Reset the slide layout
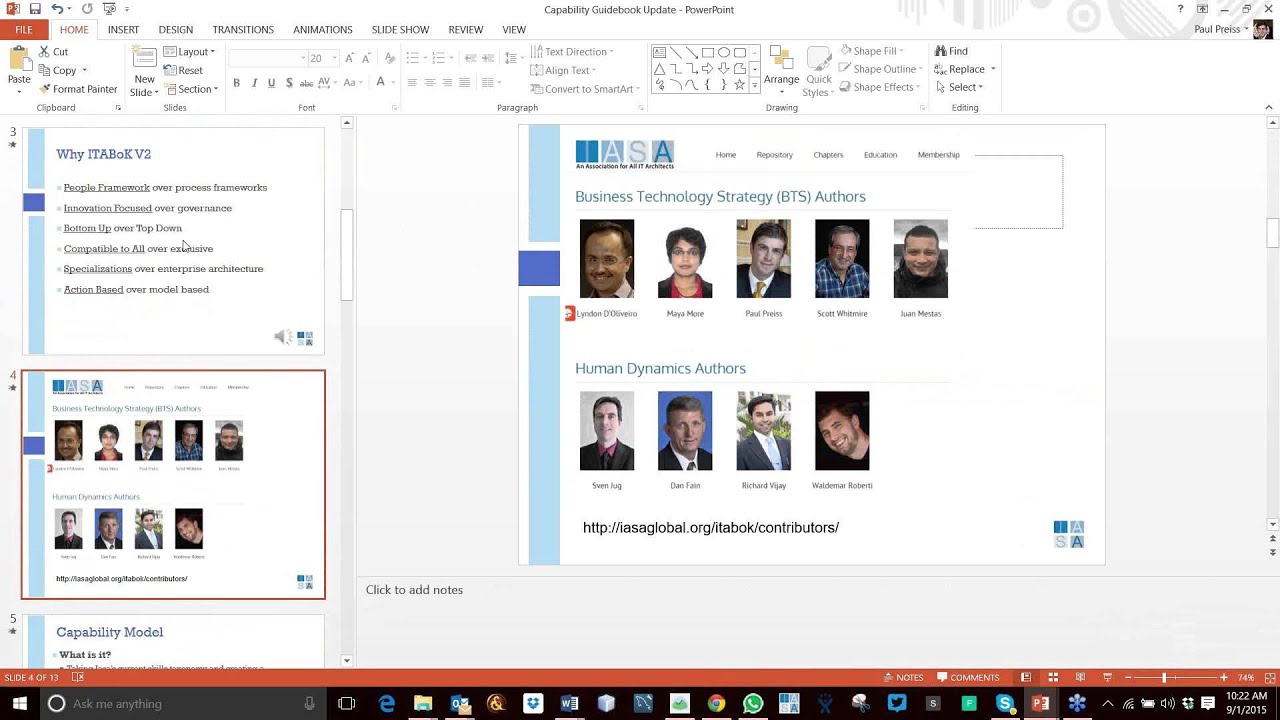Image resolution: width=1280 pixels, height=720 pixels. (183, 70)
